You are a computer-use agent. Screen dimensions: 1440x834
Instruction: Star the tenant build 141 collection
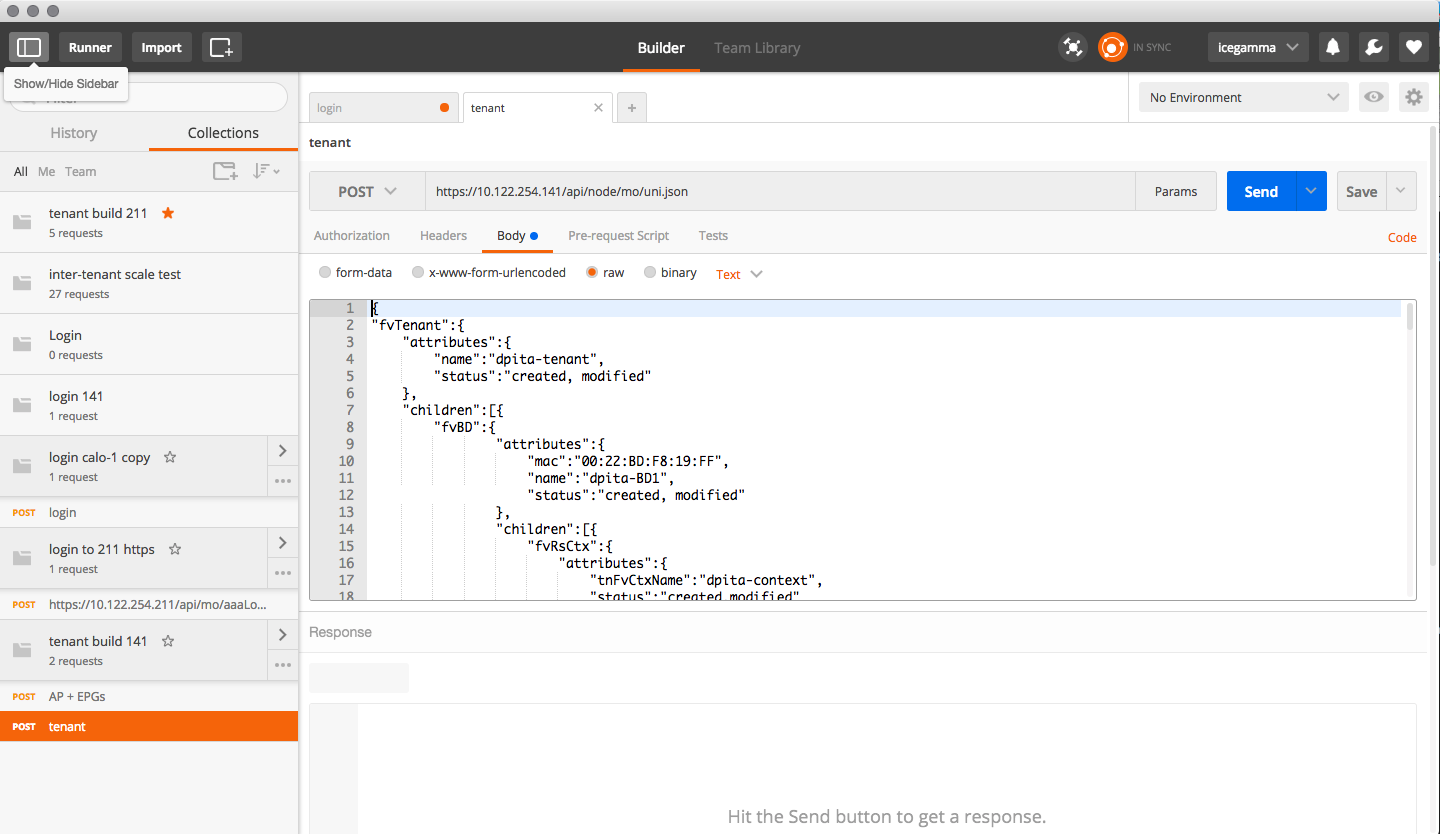[x=168, y=641]
